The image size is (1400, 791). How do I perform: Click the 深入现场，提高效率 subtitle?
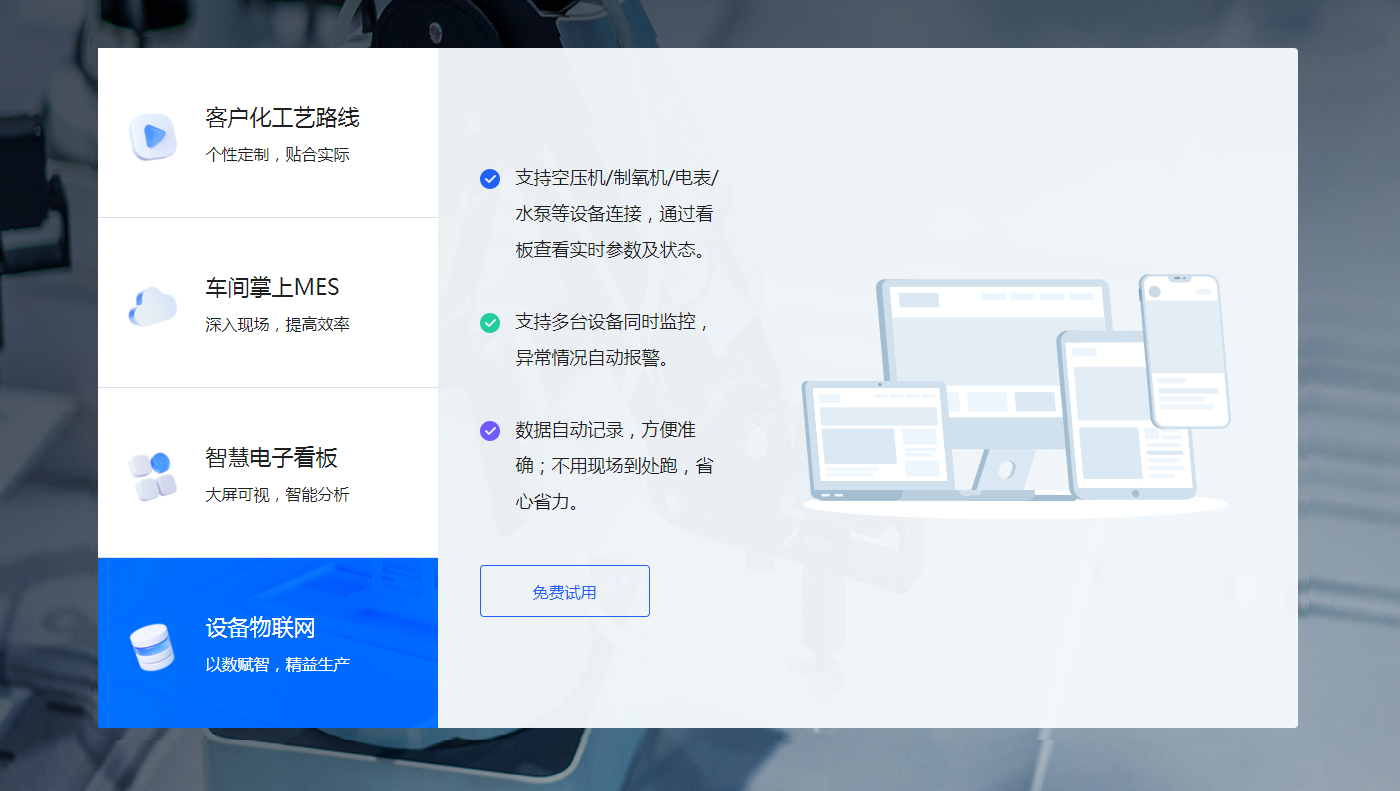tap(277, 325)
